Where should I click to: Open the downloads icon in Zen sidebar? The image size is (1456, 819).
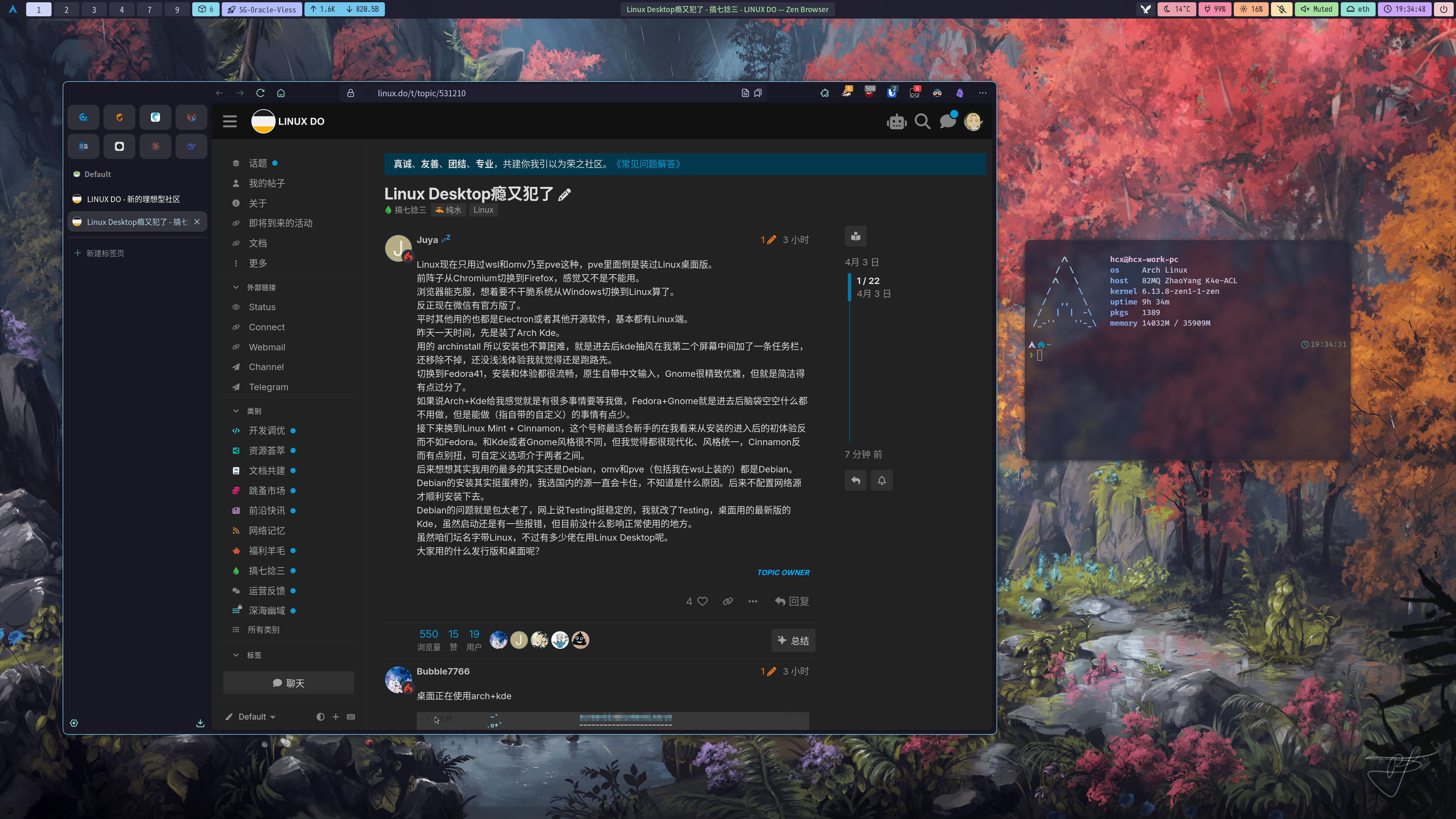pos(200,723)
